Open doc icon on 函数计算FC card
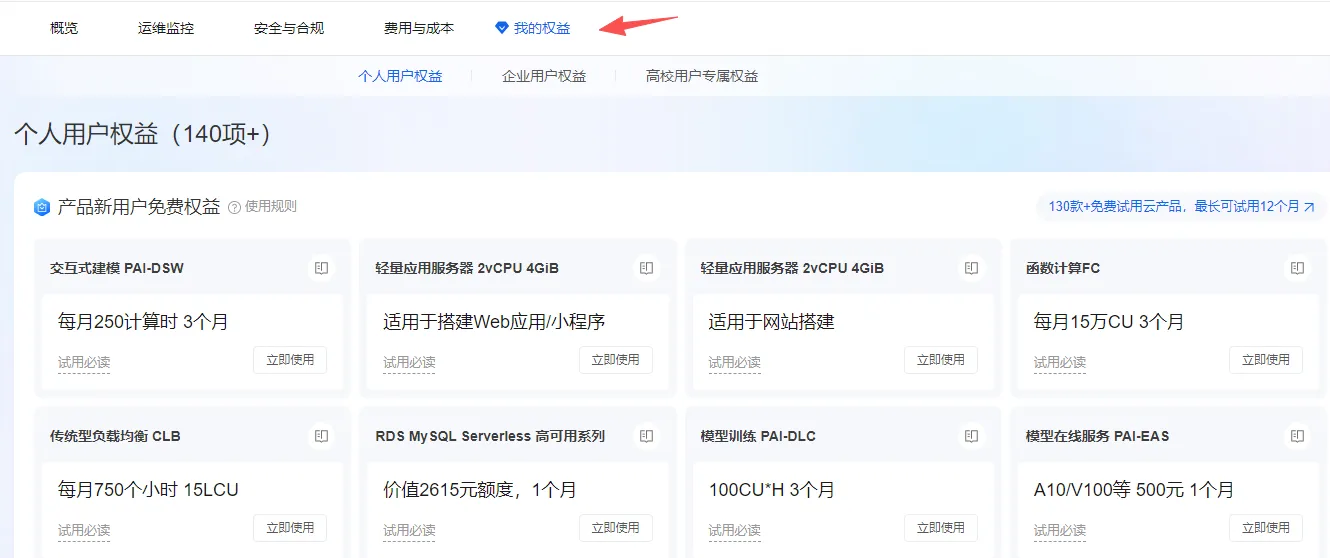This screenshot has height=558, width=1330. (x=1297, y=268)
